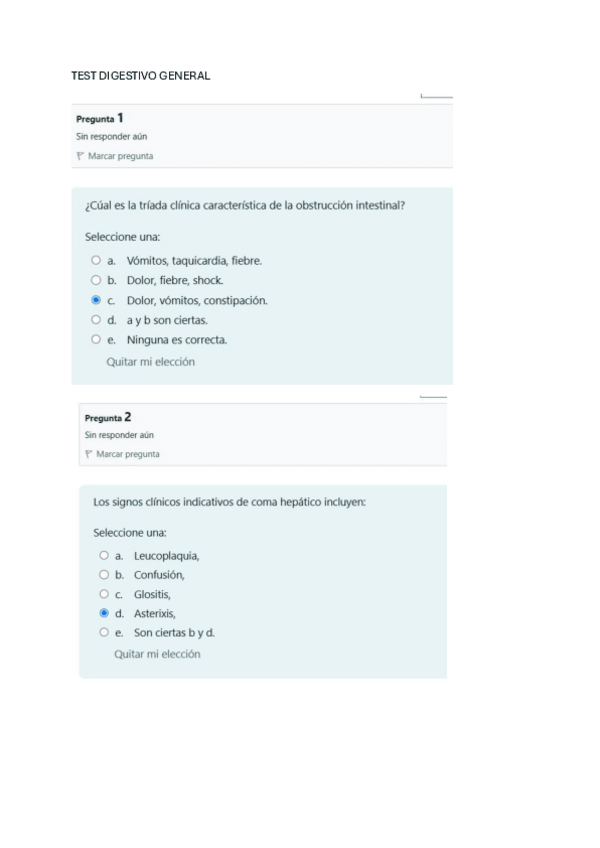
Task: Select the Glositis radio button
Action: point(104,594)
